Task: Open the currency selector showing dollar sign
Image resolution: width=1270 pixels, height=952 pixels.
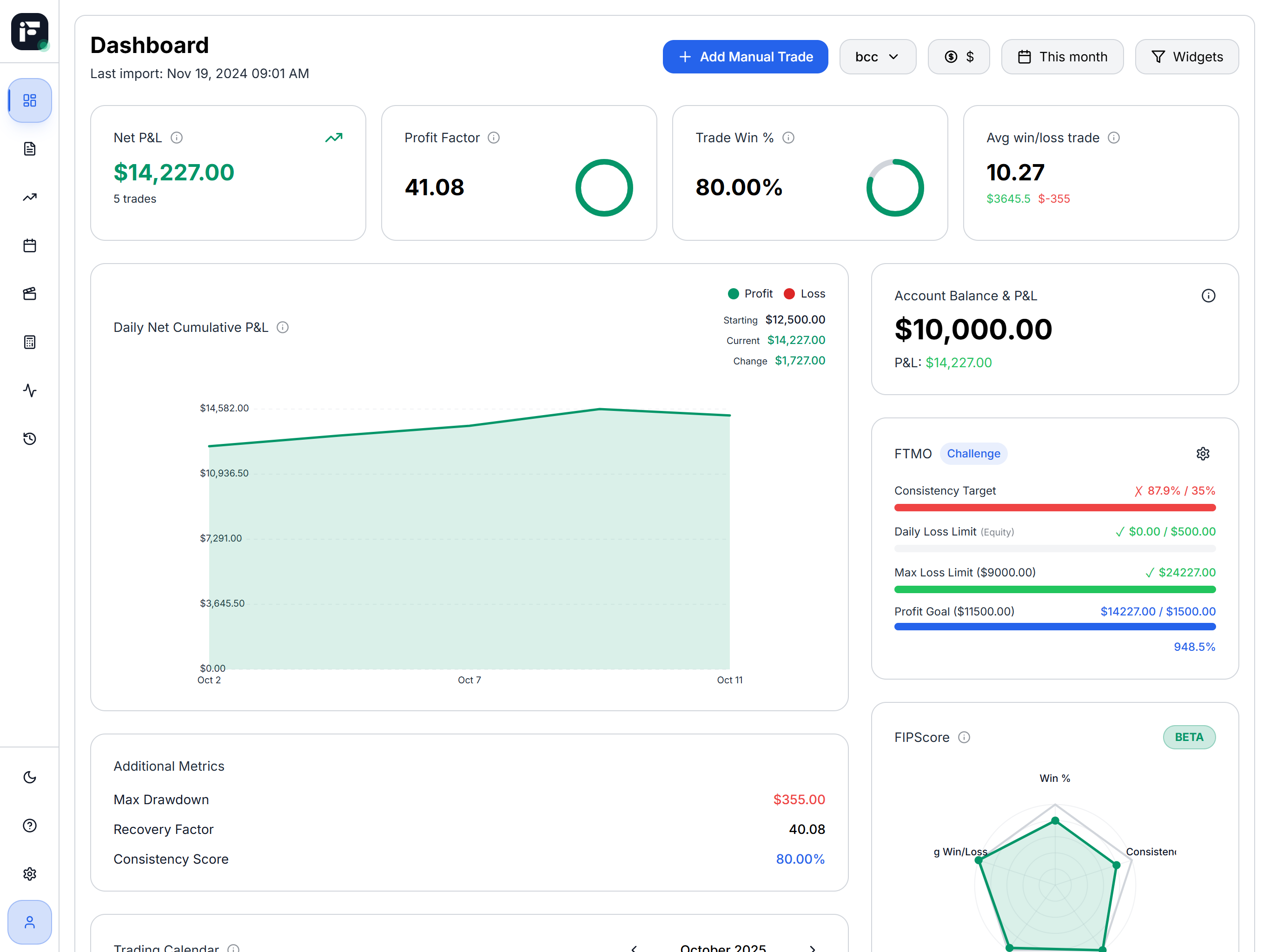Action: (x=958, y=56)
